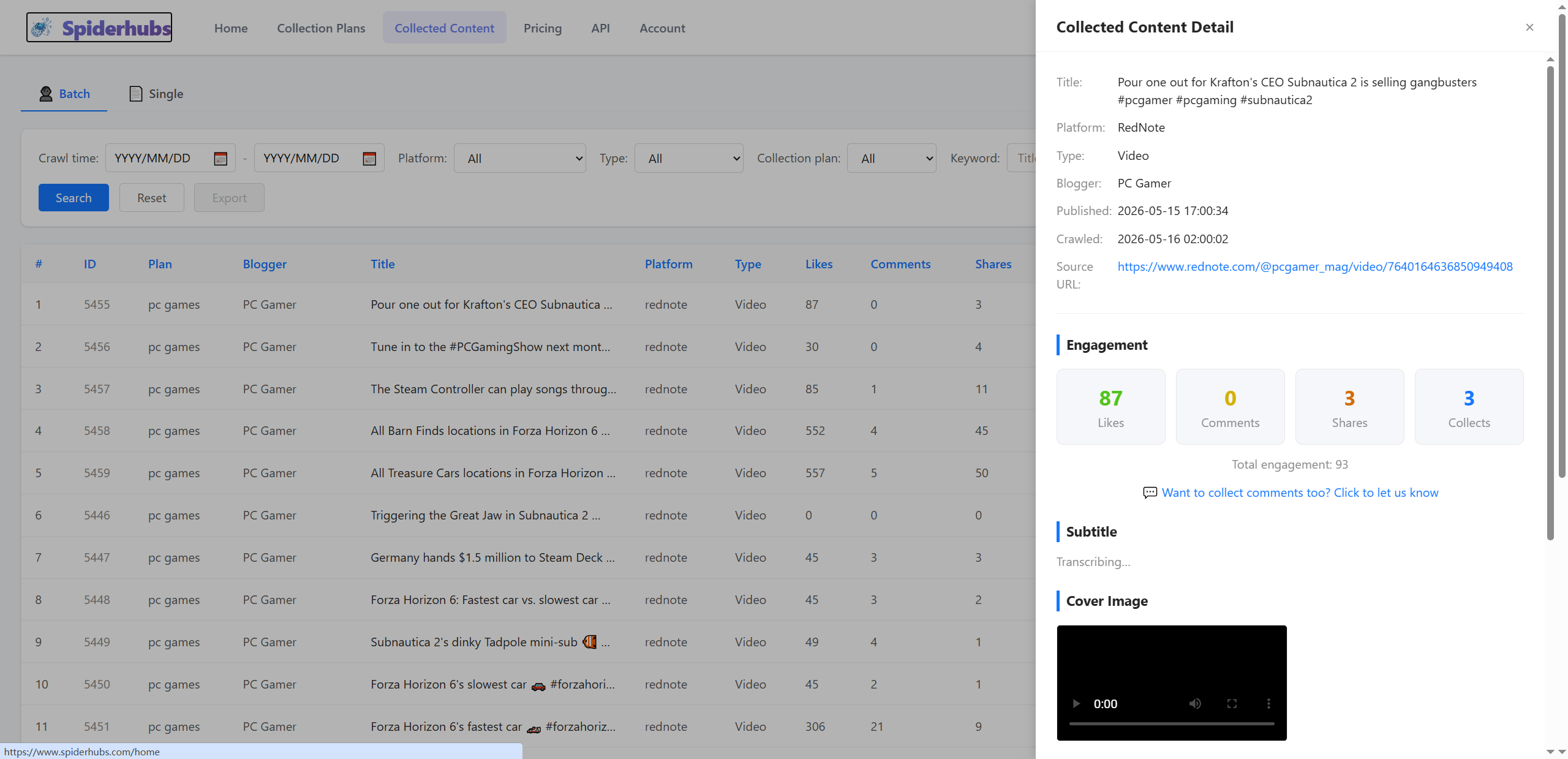Click the 'Total engagement: 93' text
The height and width of the screenshot is (759, 1568).
pyautogui.click(x=1290, y=464)
